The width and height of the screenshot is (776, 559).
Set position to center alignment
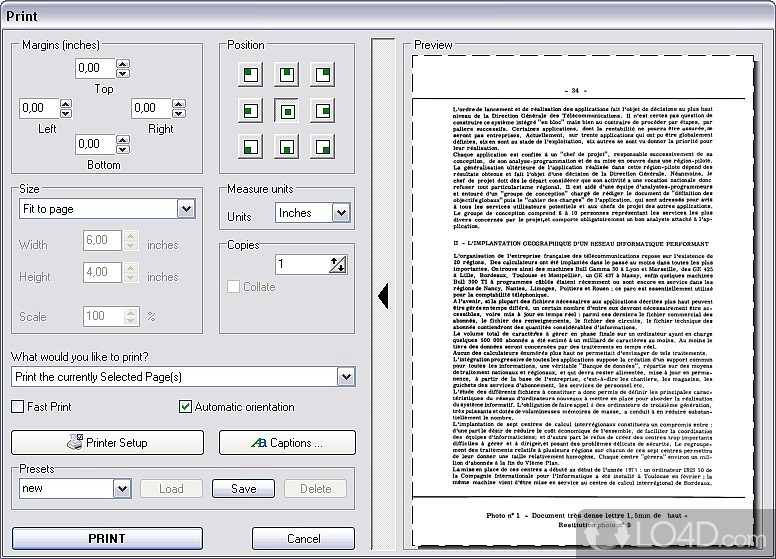click(x=287, y=111)
